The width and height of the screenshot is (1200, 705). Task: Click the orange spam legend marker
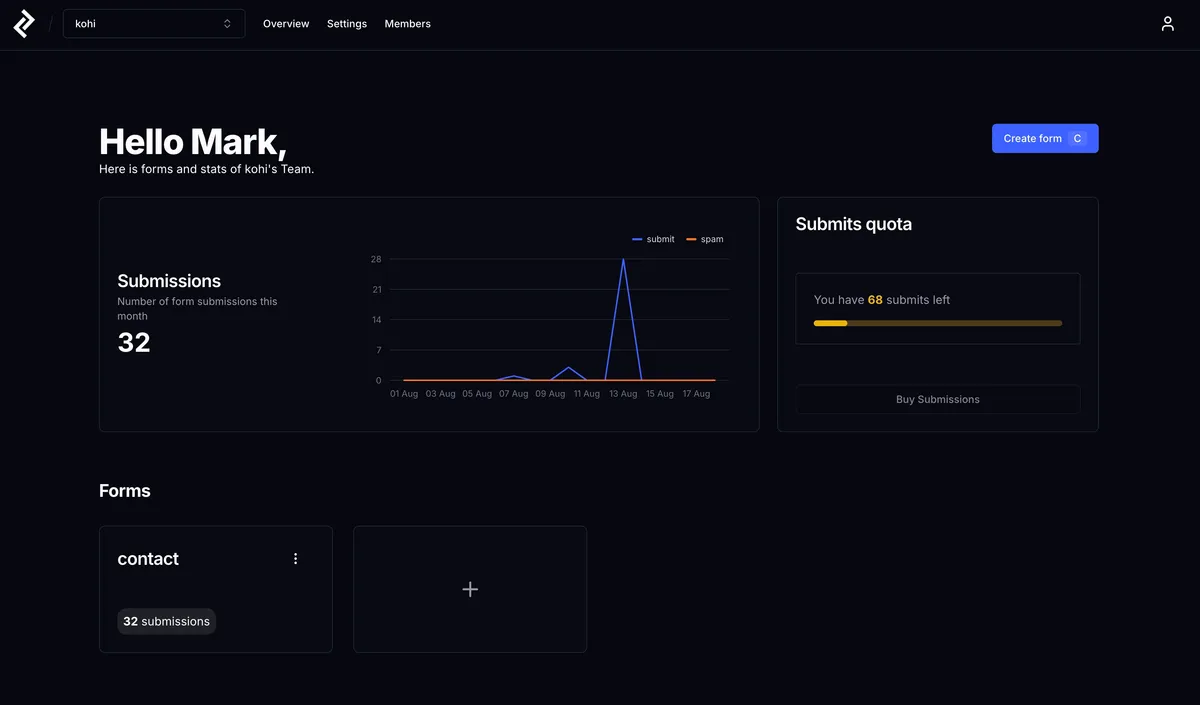click(x=691, y=239)
